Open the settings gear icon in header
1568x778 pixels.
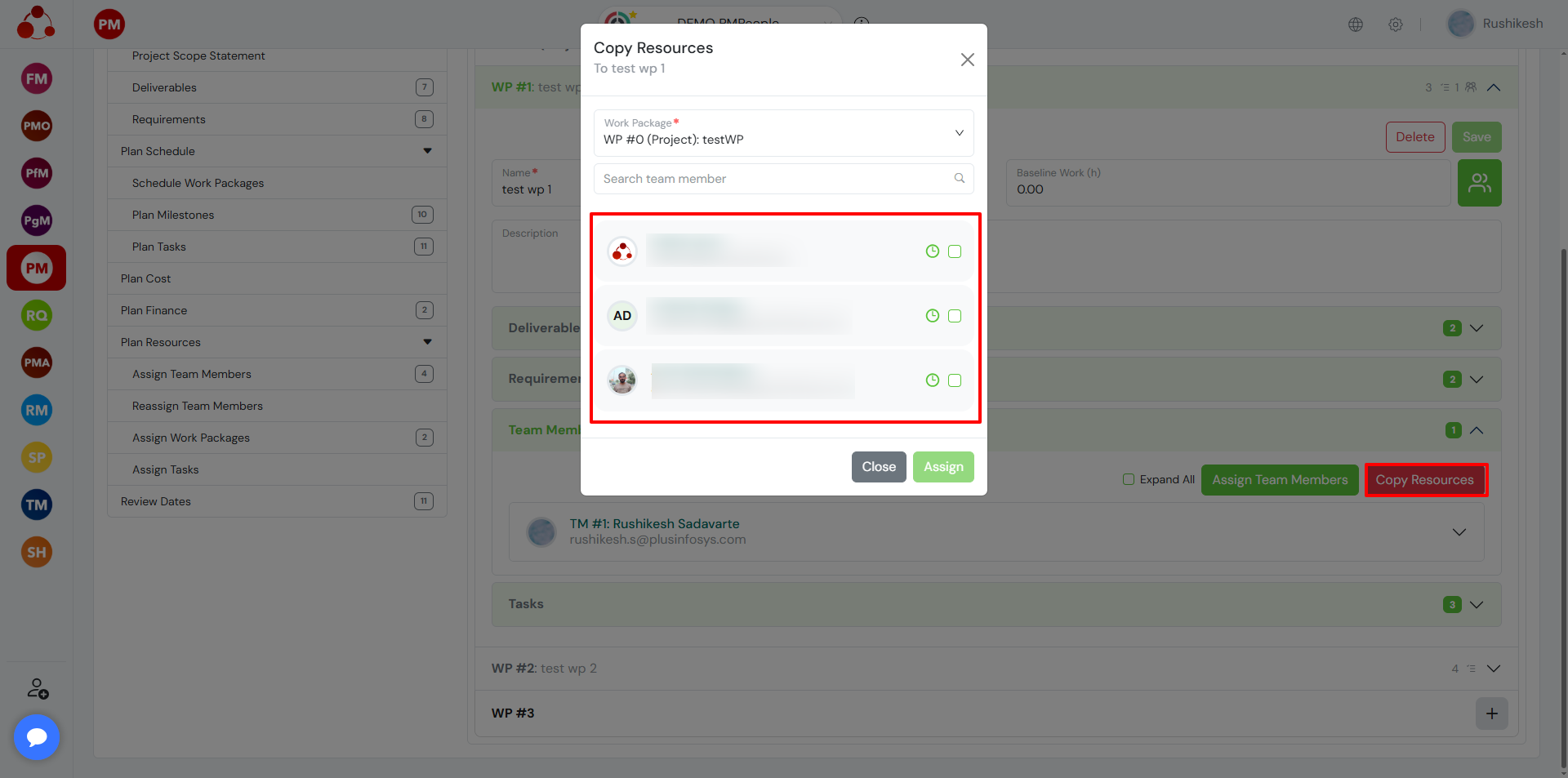pyautogui.click(x=1396, y=24)
